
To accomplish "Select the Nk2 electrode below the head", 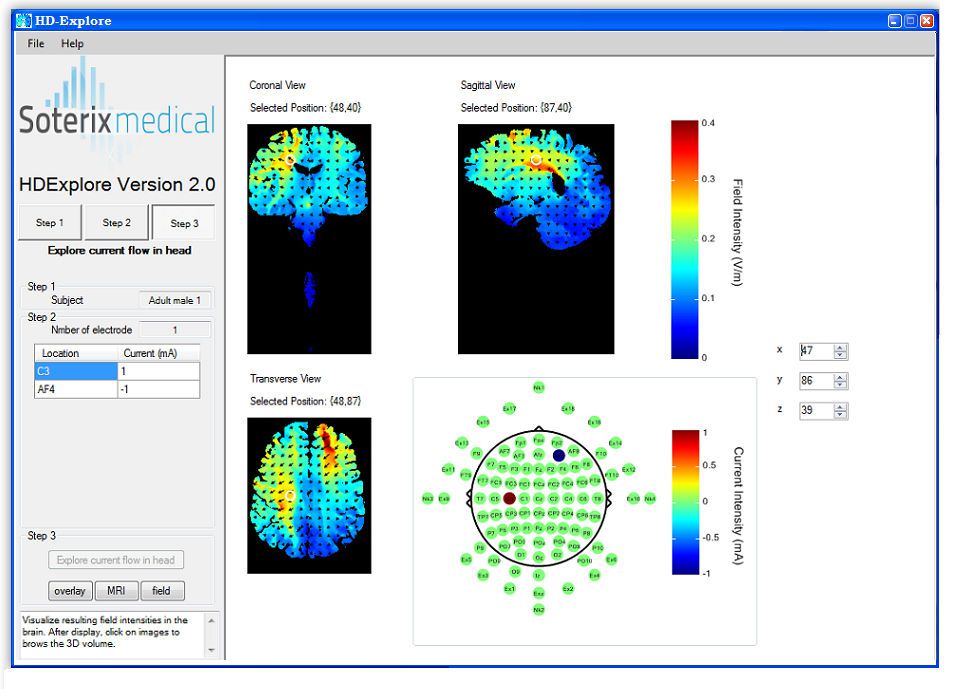I will (x=539, y=608).
